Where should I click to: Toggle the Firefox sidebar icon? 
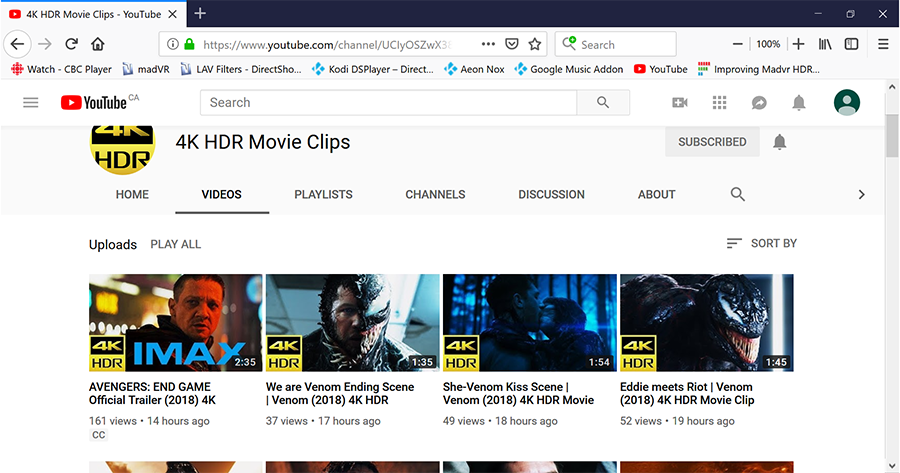(851, 44)
